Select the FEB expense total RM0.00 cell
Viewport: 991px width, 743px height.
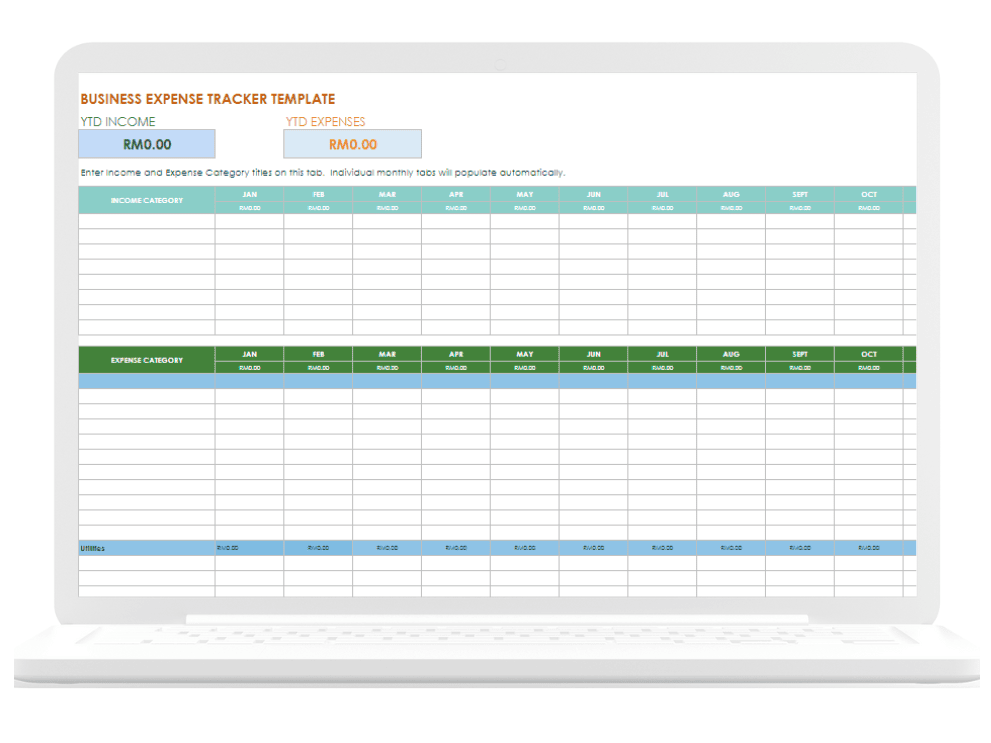[x=319, y=368]
